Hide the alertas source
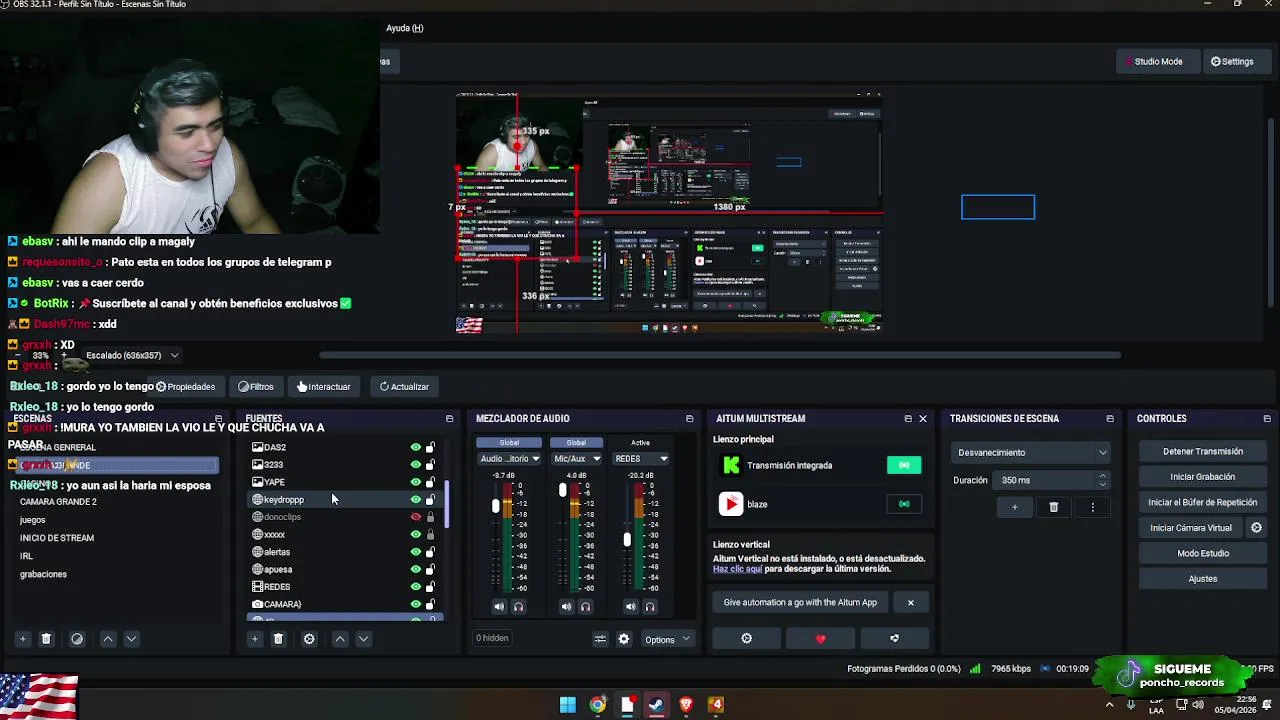Image resolution: width=1280 pixels, height=720 pixels. click(416, 552)
